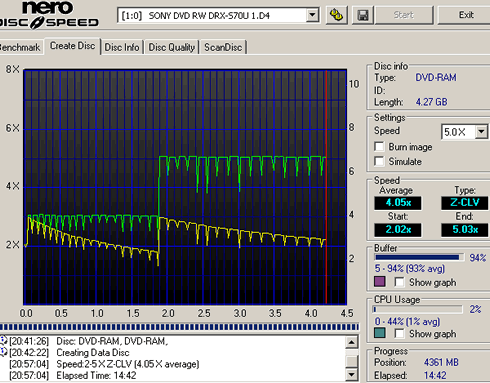490x383 pixels.
Task: Open the SONY DVD RW drive dropdown
Action: click(312, 15)
